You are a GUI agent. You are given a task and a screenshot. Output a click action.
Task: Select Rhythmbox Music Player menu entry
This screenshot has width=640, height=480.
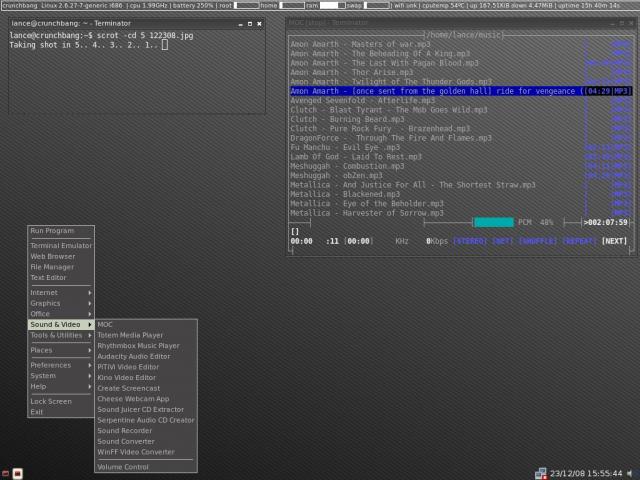(x=138, y=346)
